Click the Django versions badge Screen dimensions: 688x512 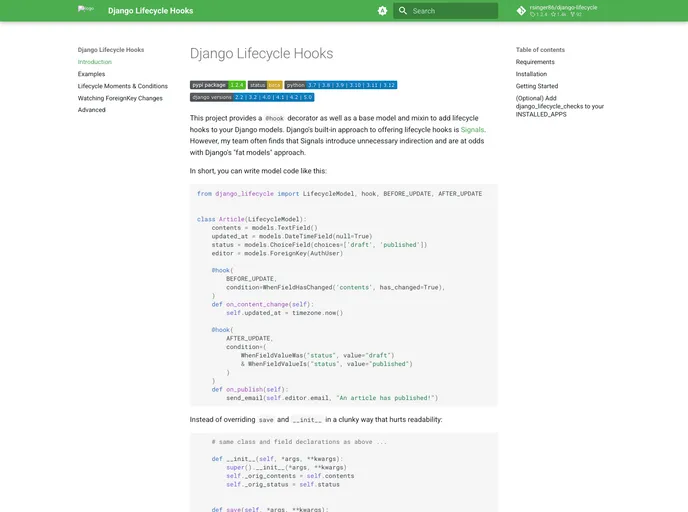[251, 97]
